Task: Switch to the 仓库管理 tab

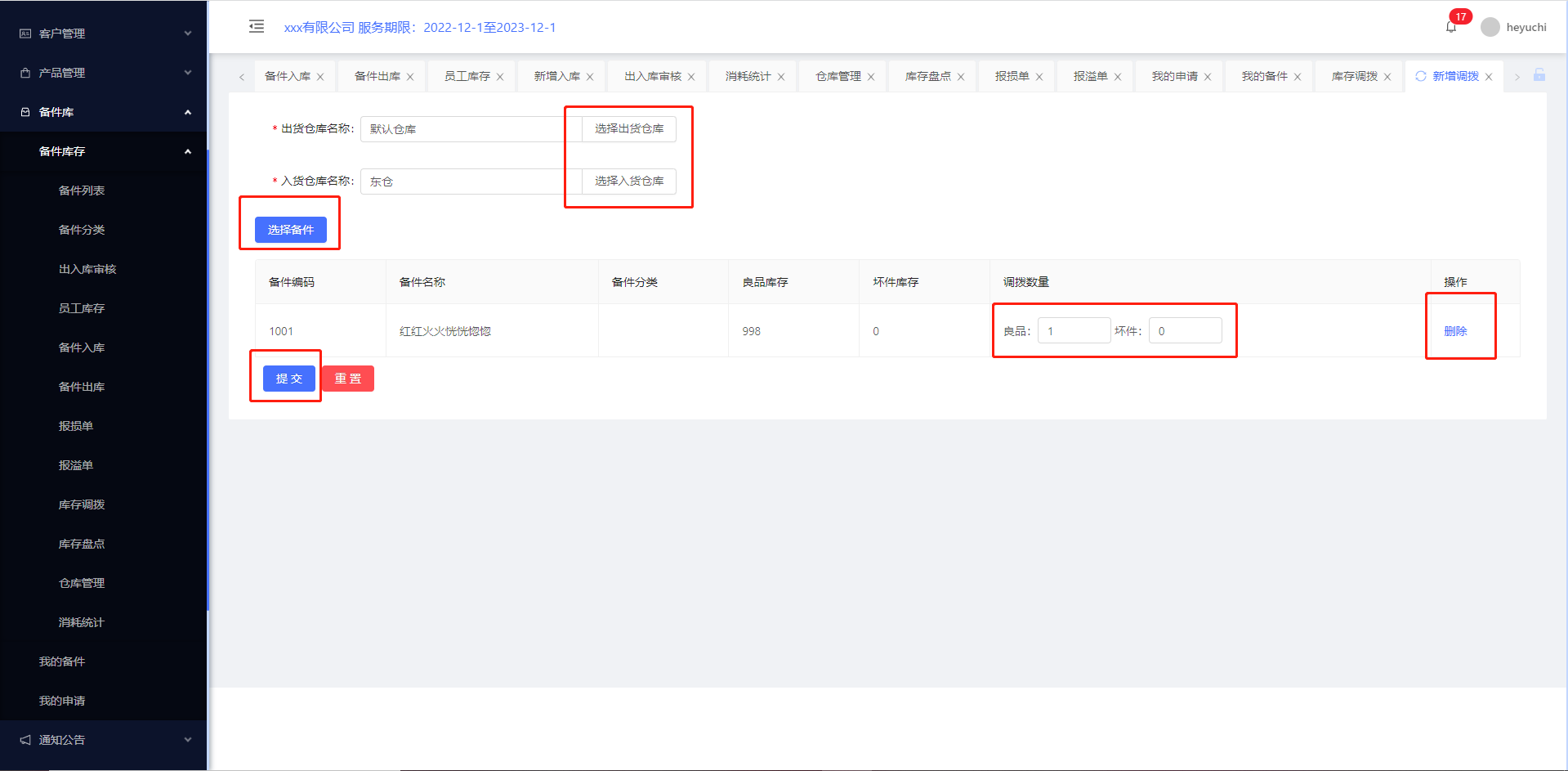Action: coord(838,76)
